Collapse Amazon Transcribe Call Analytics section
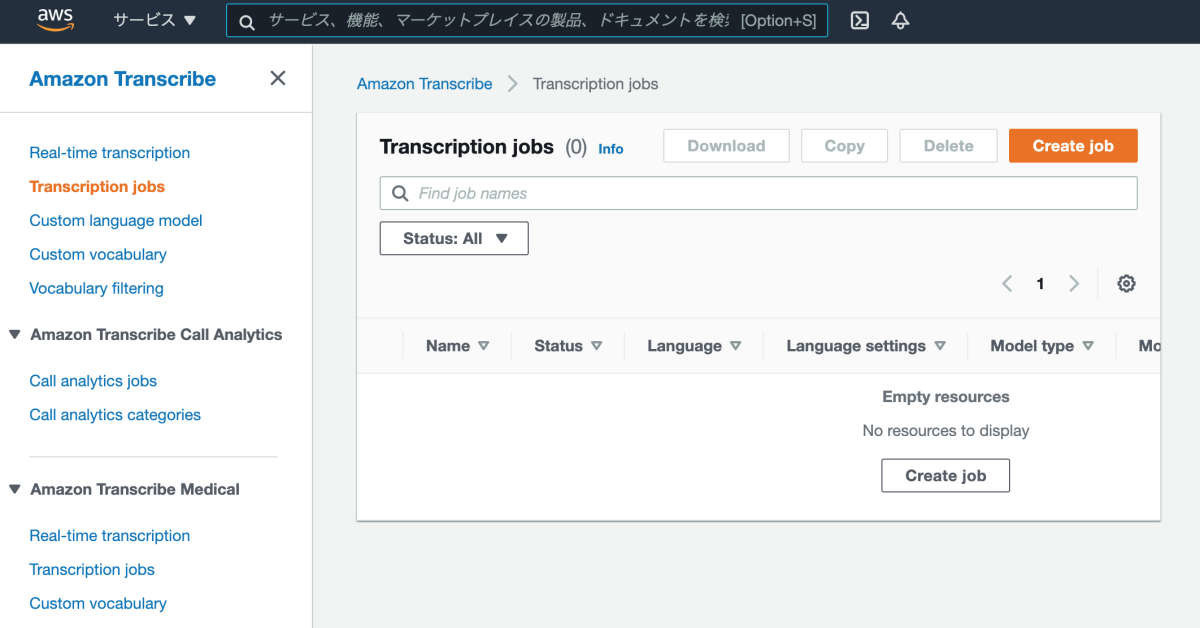The width and height of the screenshot is (1200, 628). point(15,334)
